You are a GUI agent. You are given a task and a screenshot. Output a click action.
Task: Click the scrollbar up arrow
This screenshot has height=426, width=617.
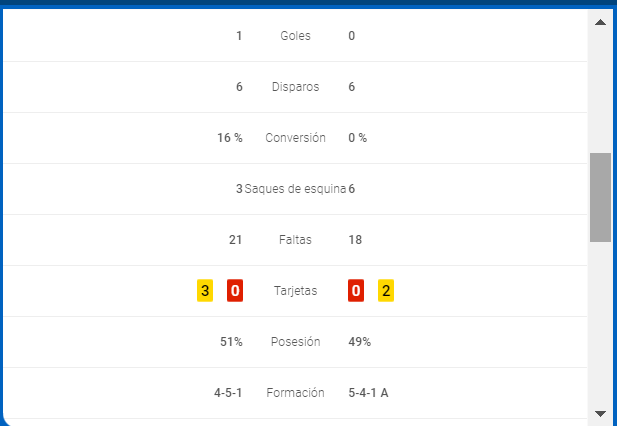(x=600, y=21)
